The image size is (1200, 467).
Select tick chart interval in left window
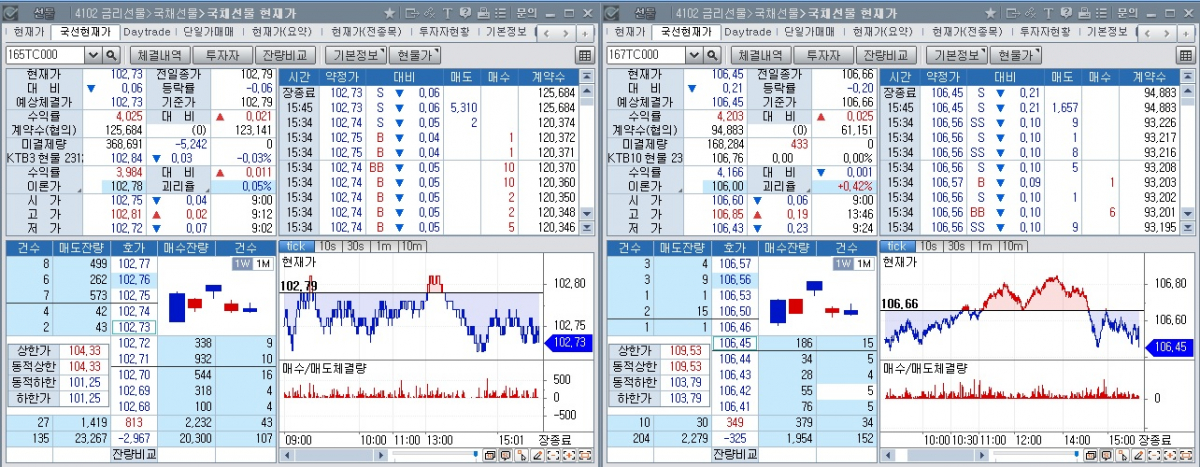[x=297, y=246]
